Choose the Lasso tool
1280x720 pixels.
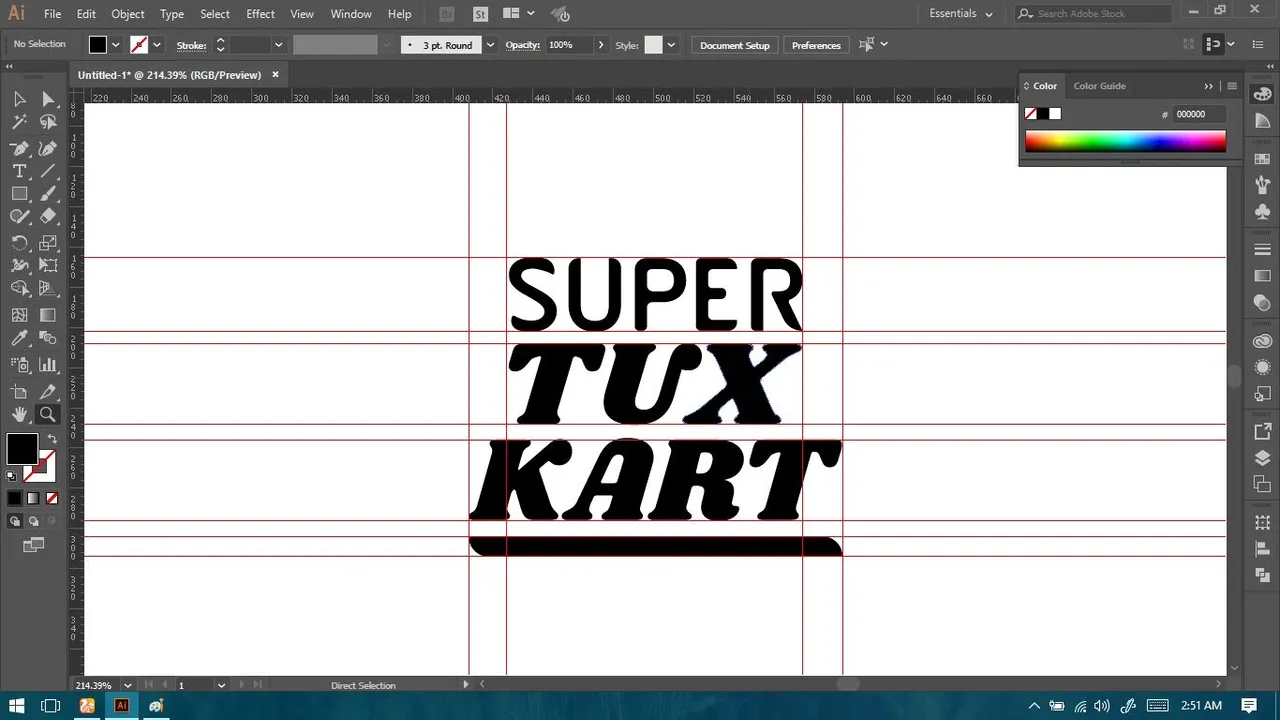click(48, 122)
